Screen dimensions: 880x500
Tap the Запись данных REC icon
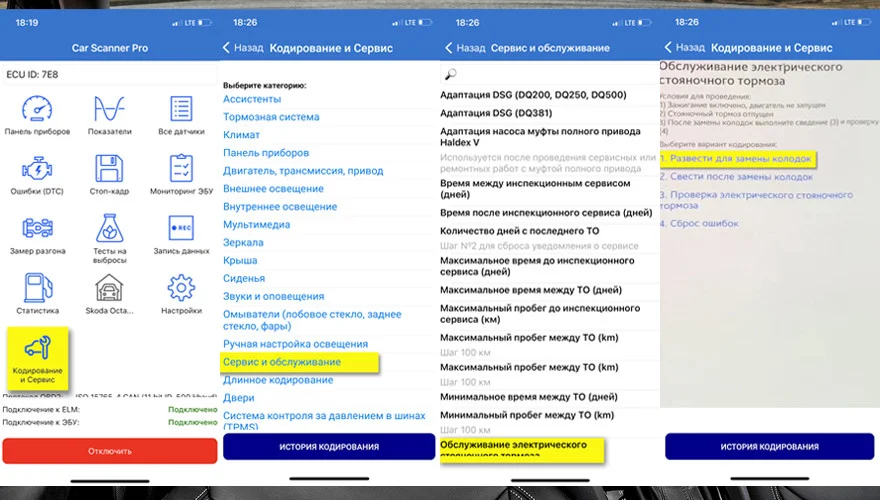[x=180, y=228]
